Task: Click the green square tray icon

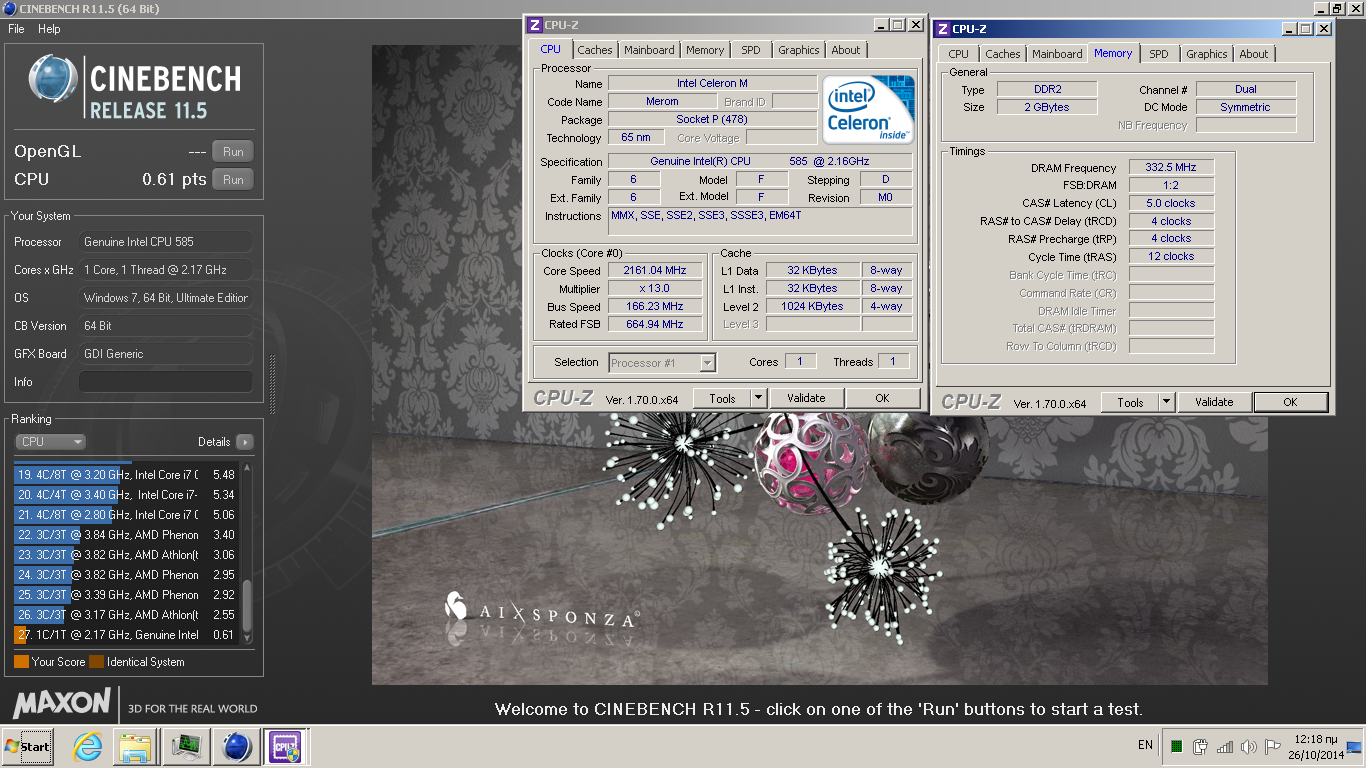Action: (1177, 746)
